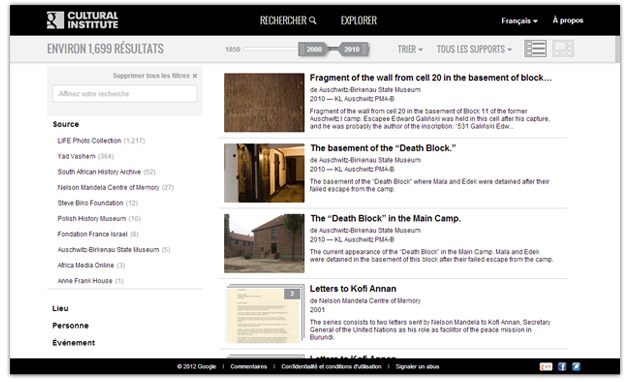Click the Affinez votre recherche field

125,94
